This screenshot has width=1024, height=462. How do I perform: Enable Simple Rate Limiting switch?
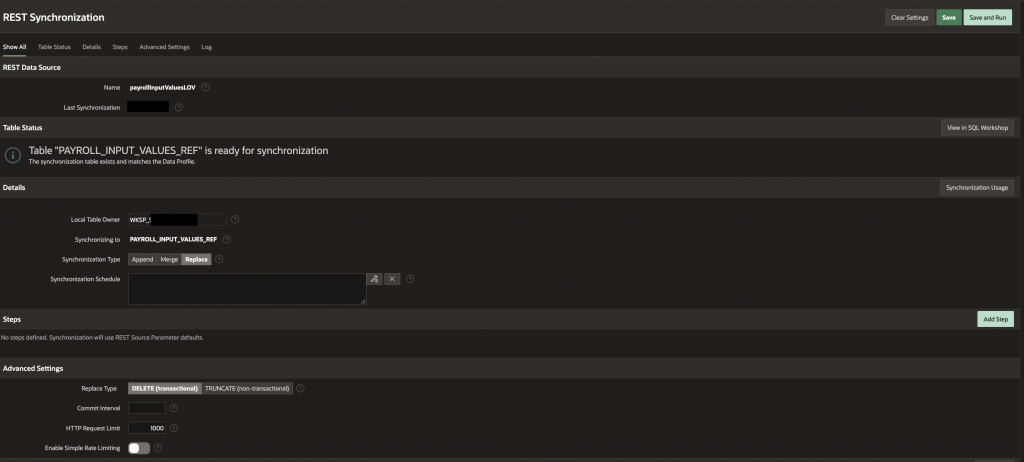click(x=139, y=448)
